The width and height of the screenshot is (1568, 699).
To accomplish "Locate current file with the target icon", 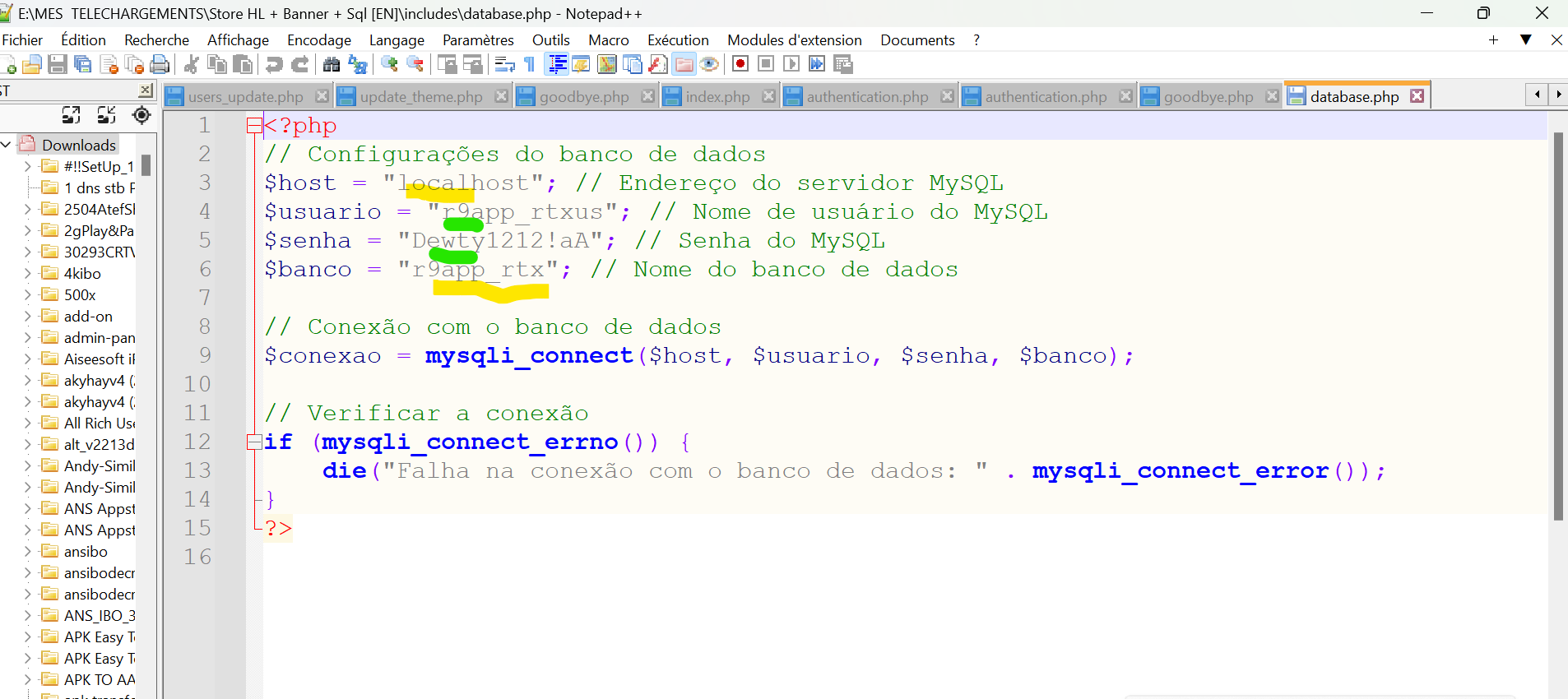I will click(141, 115).
